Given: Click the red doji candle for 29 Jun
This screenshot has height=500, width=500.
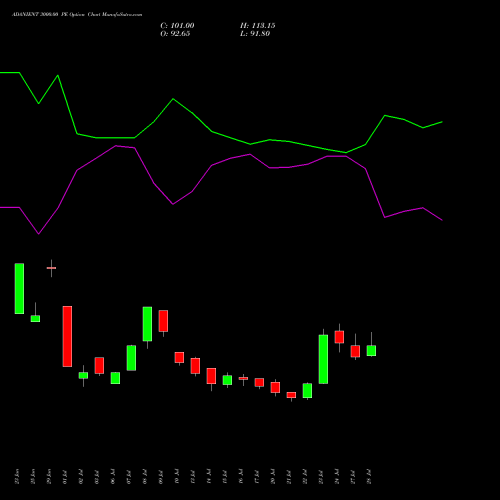Looking at the screenshot, I should 51,268.
